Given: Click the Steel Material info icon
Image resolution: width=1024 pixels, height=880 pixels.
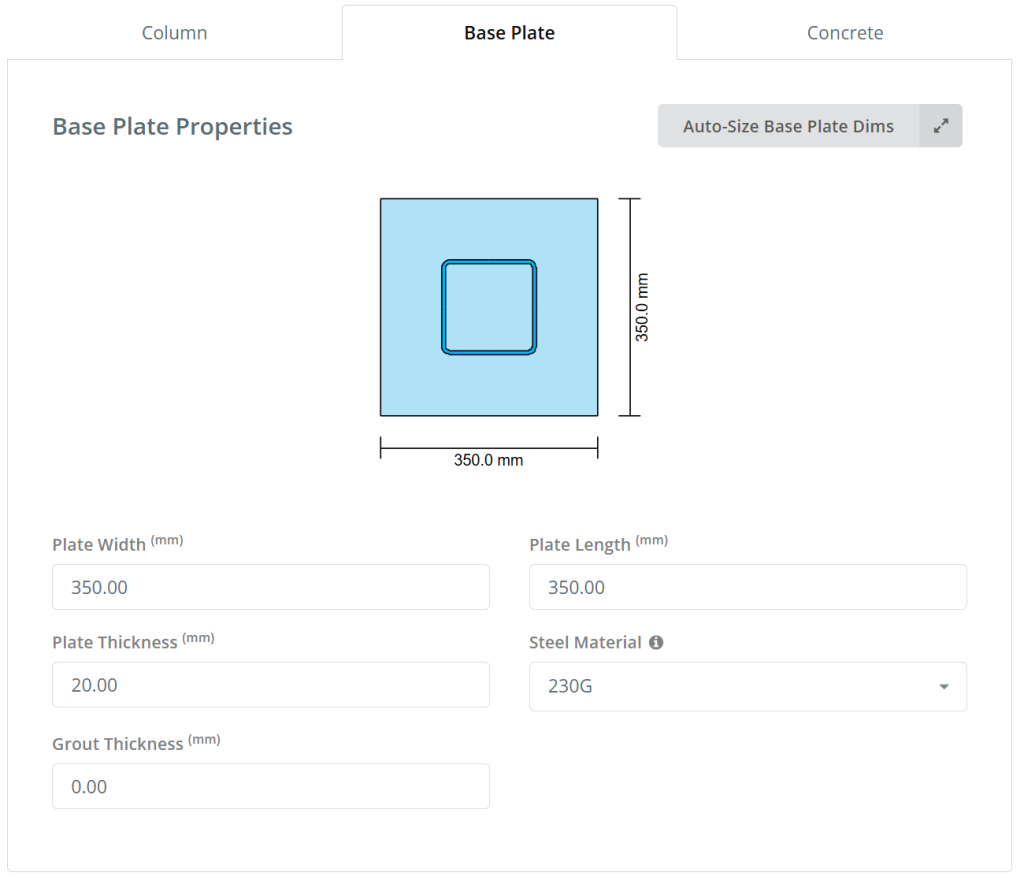Looking at the screenshot, I should pyautogui.click(x=656, y=643).
